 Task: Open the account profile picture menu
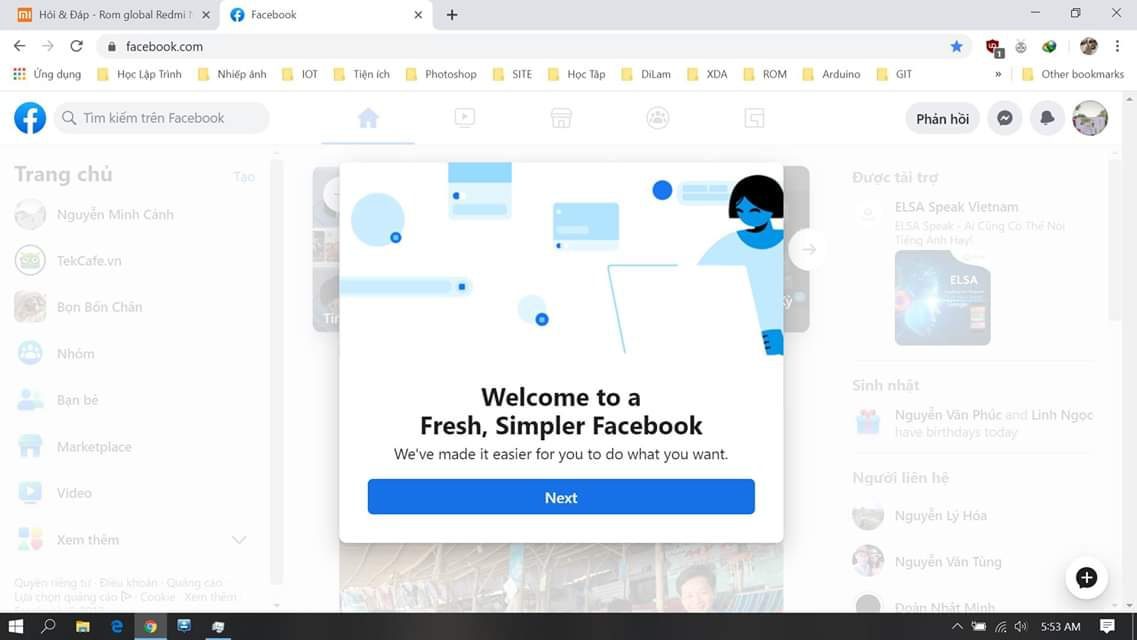tap(1090, 118)
